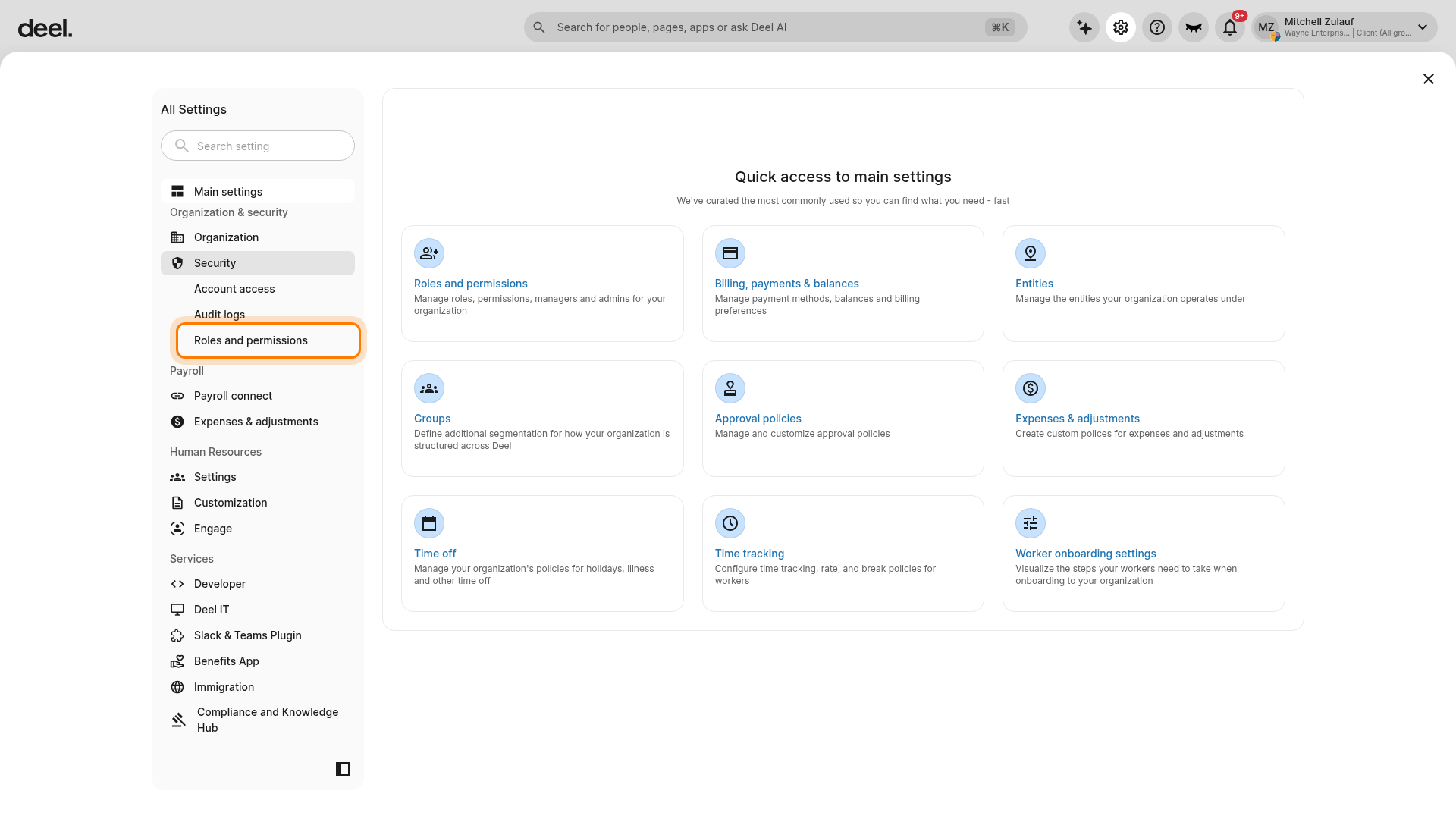
Task: Click the Security shield icon
Action: pyautogui.click(x=177, y=263)
